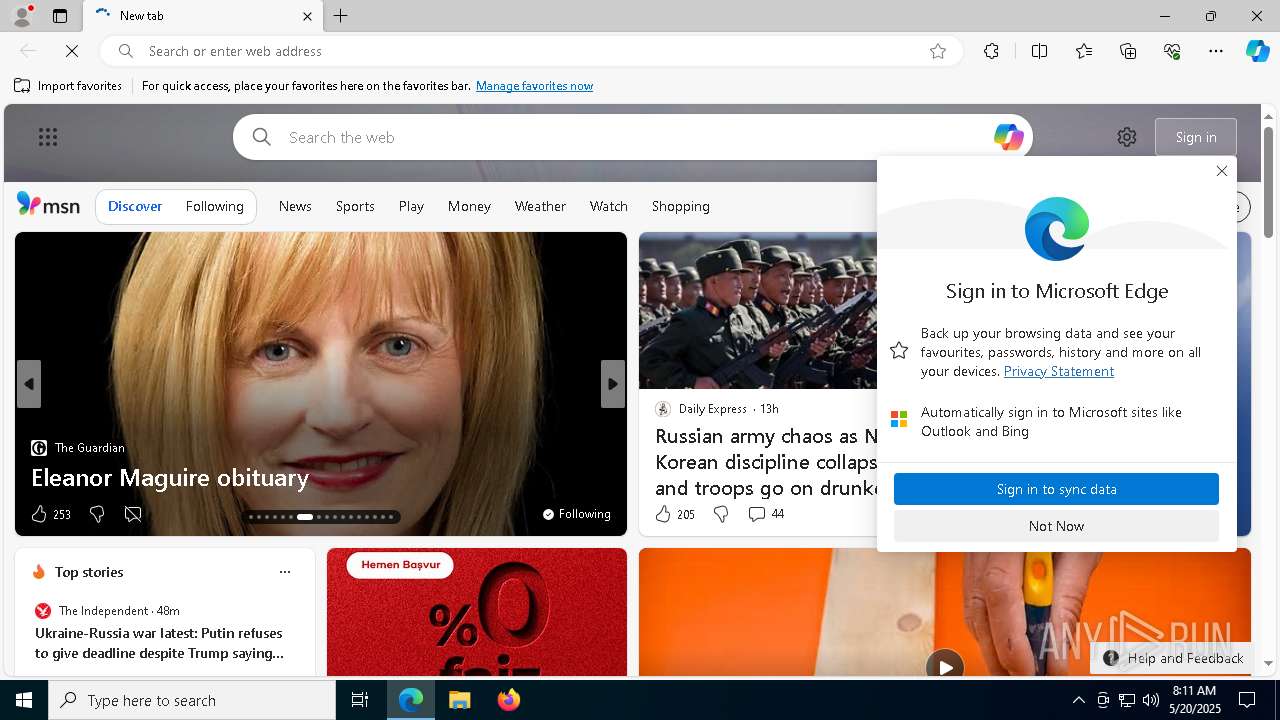Open the app launcher grid icon
The width and height of the screenshot is (1280, 720).
(x=48, y=137)
